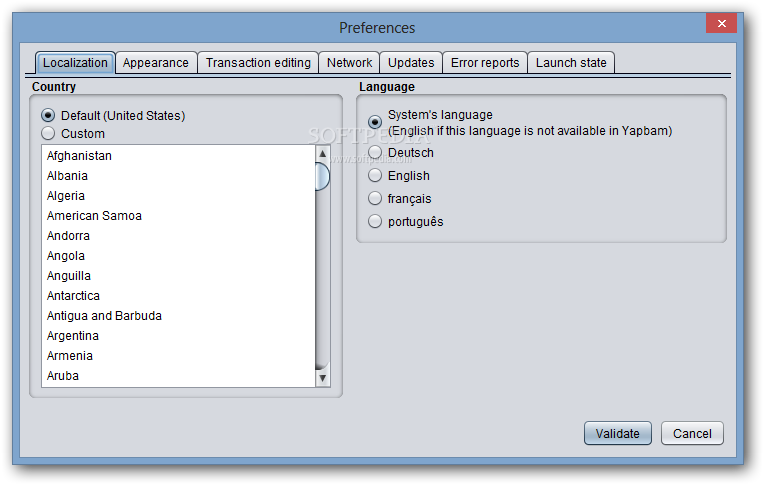The image size is (764, 485).
Task: Select Andorra in the country list
Action: (x=179, y=235)
